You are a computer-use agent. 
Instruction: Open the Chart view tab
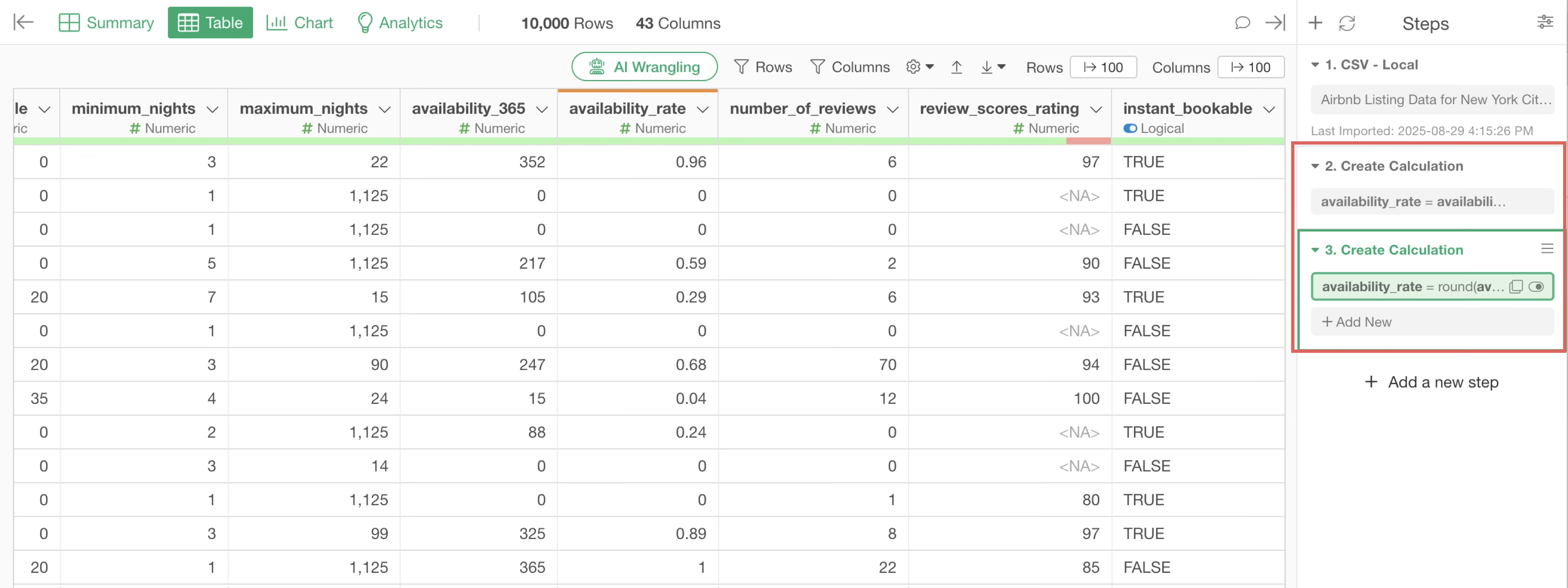299,22
